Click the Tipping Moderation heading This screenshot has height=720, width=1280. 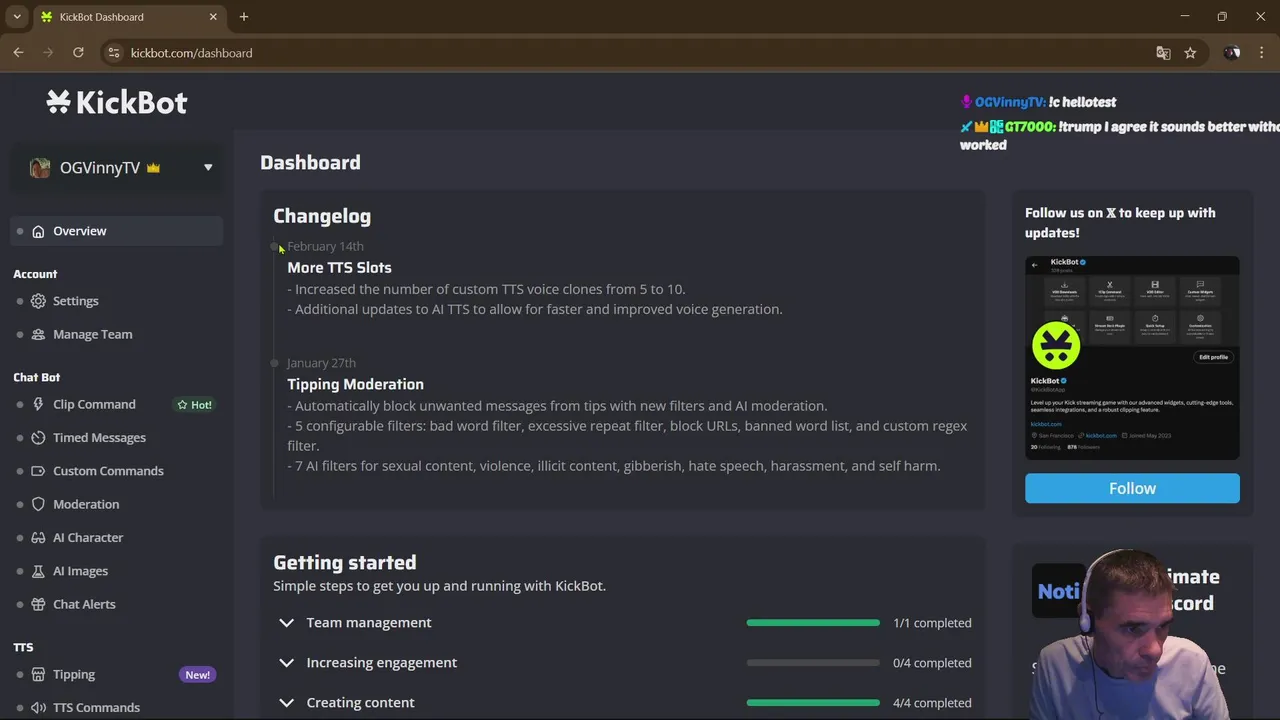click(355, 384)
